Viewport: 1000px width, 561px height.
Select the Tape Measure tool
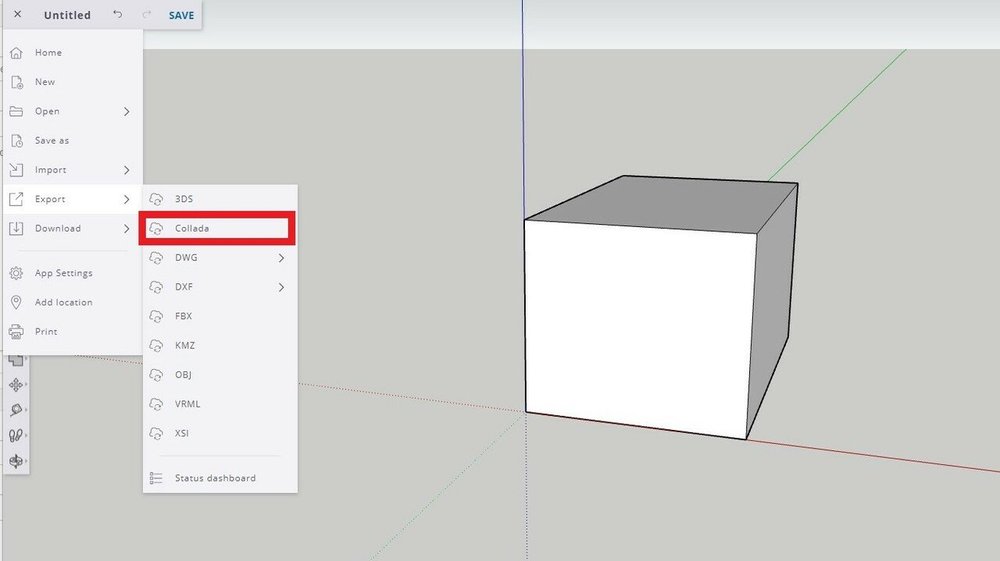click(x=16, y=410)
